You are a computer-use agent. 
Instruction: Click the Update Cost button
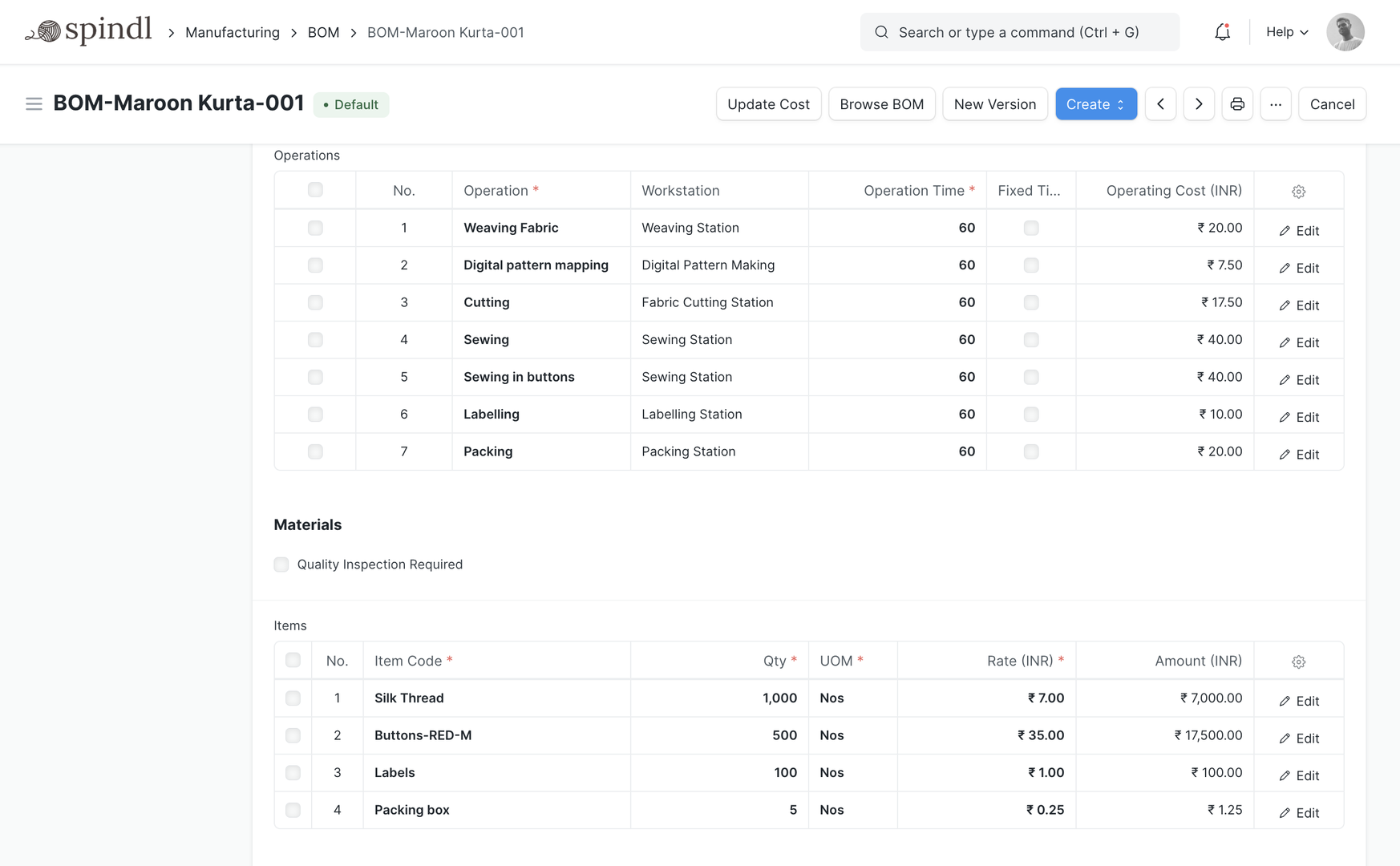(x=768, y=104)
